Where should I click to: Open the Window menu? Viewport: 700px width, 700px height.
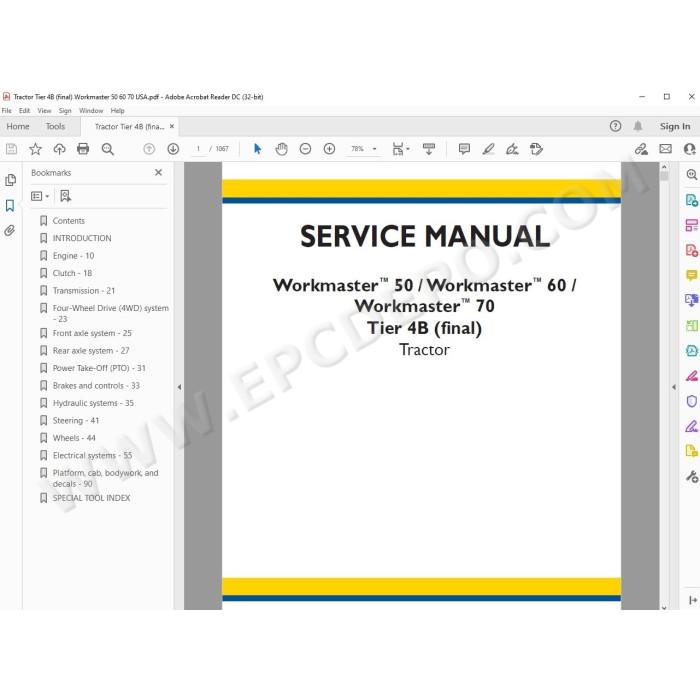coord(91,111)
